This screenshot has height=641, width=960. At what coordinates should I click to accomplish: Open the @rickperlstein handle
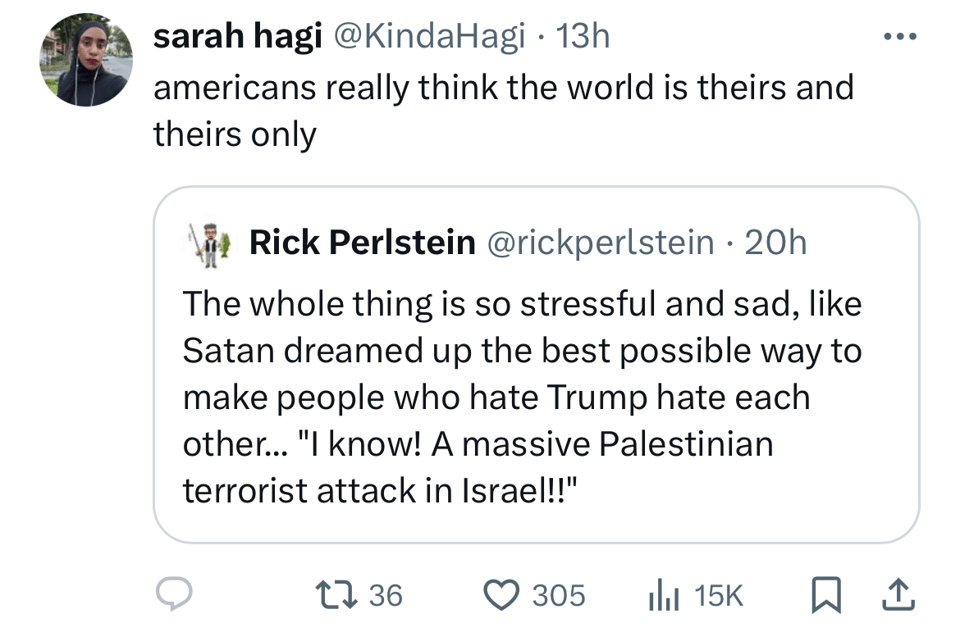tap(600, 241)
